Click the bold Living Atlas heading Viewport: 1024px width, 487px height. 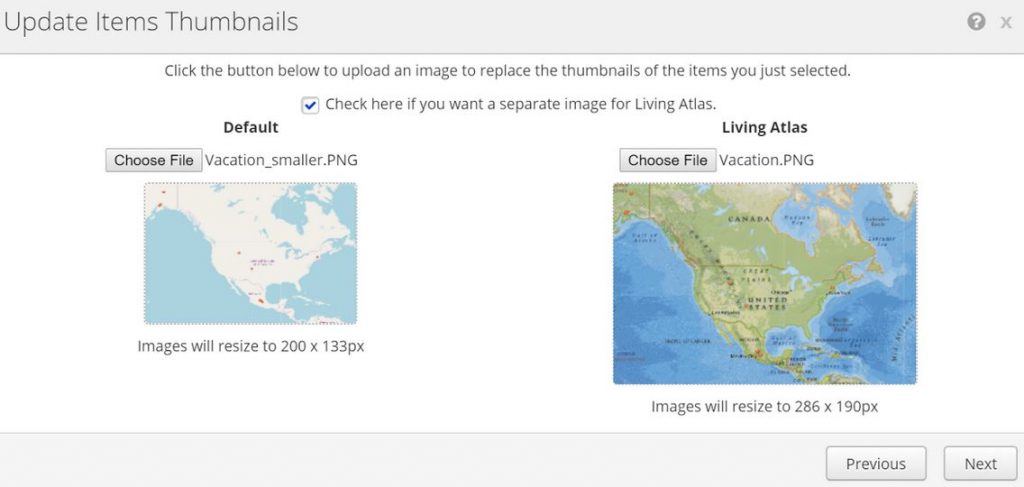pyautogui.click(x=764, y=127)
